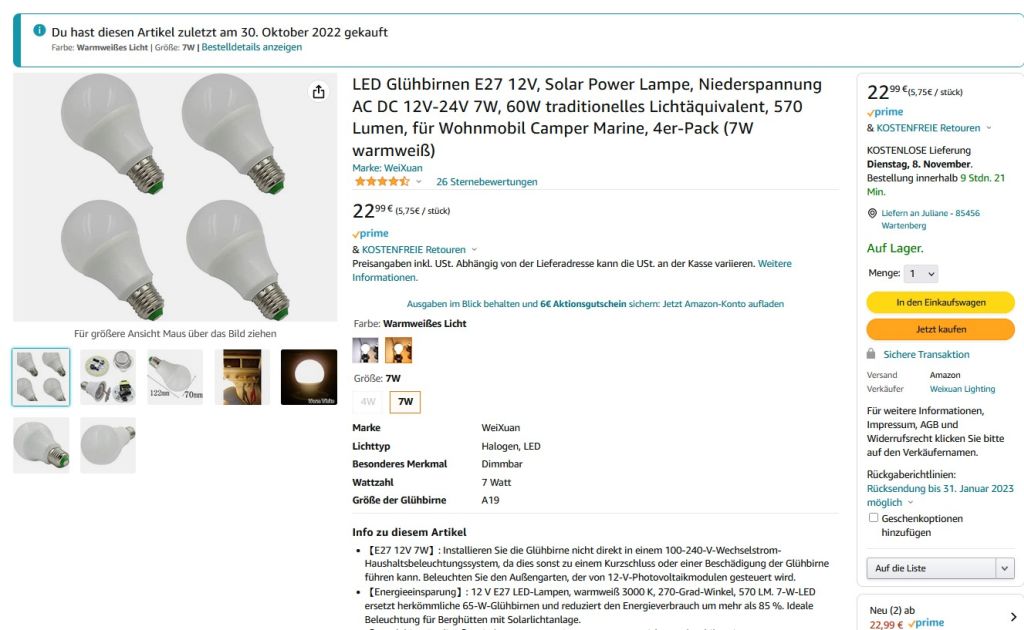The image size is (1024, 630).
Task: Open the Menge quantity dropdown
Action: coord(921,274)
